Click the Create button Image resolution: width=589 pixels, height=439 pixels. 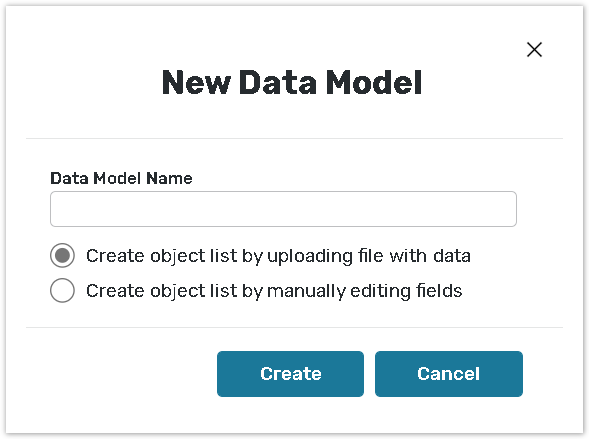point(290,374)
